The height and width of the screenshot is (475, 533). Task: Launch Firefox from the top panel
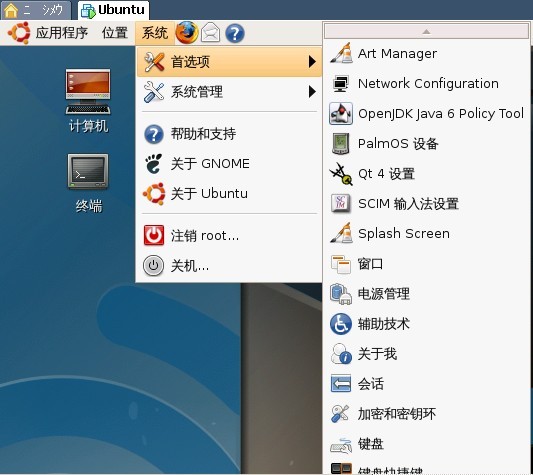click(x=187, y=33)
